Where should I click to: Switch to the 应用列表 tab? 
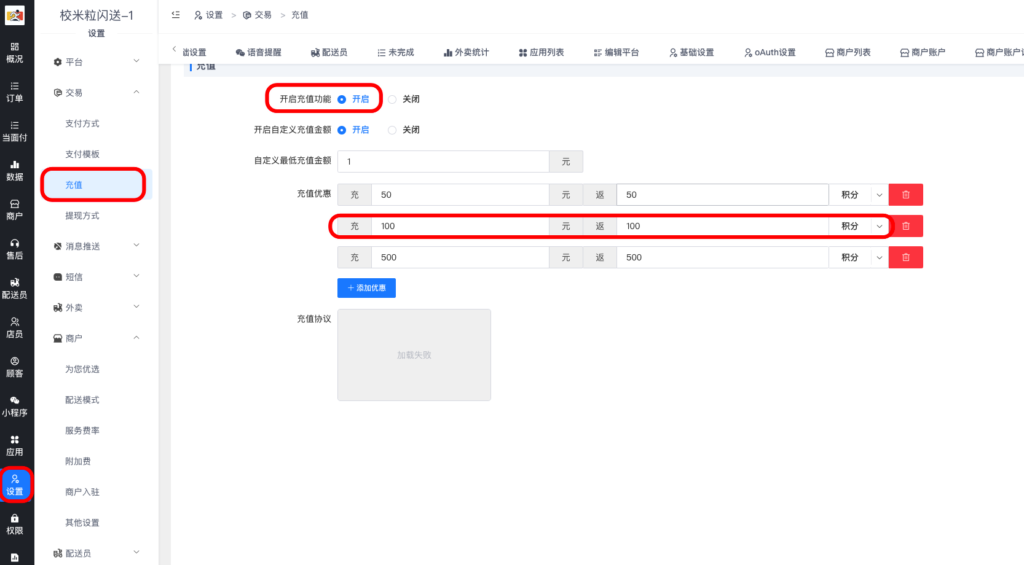point(541,52)
